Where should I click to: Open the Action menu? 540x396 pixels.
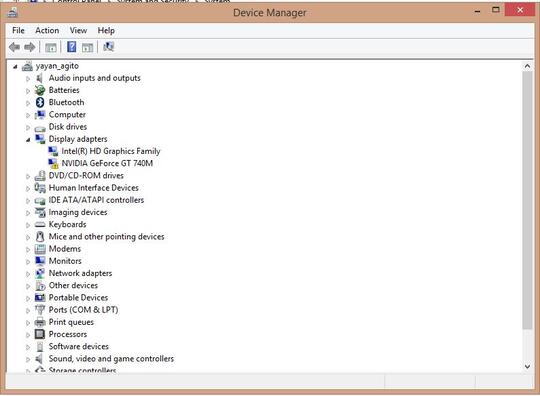(x=47, y=30)
